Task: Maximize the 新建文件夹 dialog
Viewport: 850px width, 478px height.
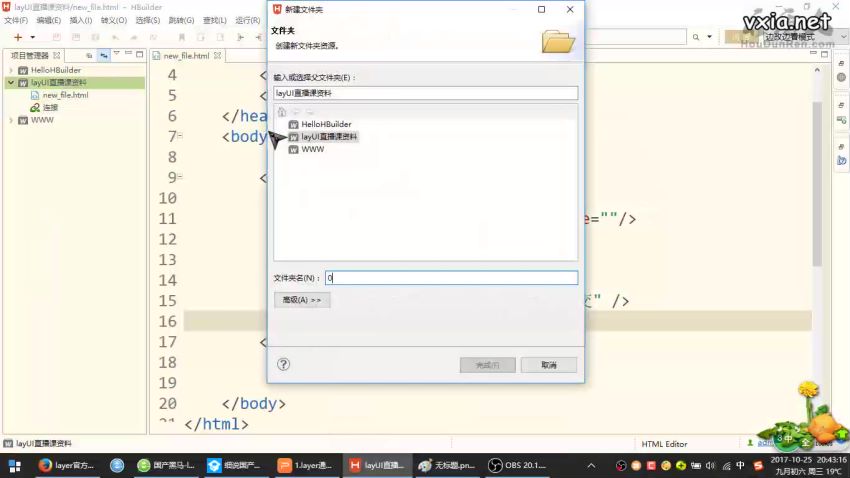Action: pyautogui.click(x=541, y=9)
